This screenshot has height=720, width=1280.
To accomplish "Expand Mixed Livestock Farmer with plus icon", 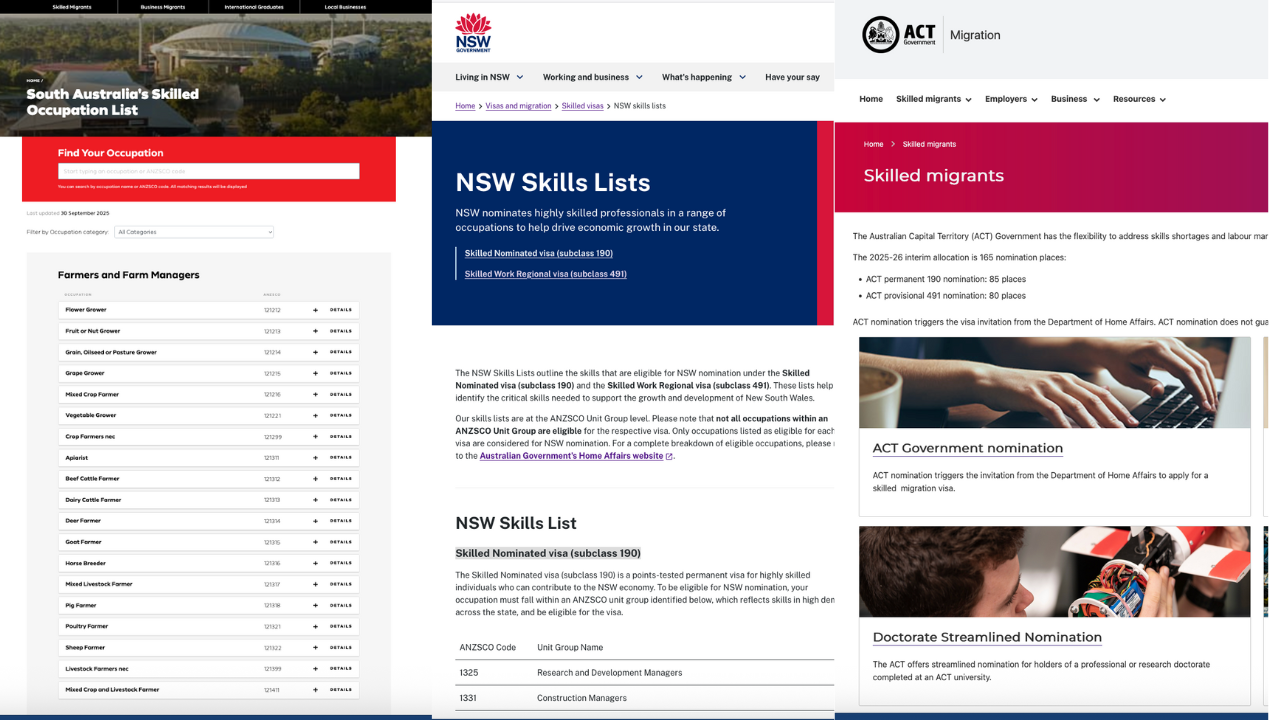I will click(x=315, y=584).
